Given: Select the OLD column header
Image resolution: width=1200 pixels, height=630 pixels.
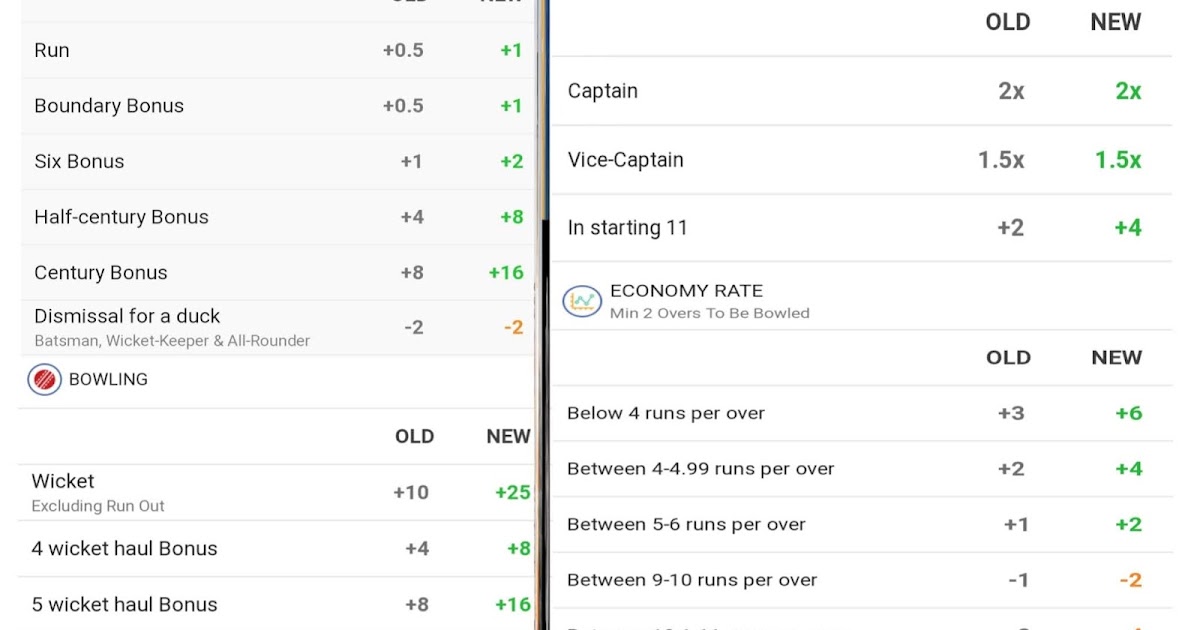Looking at the screenshot, I should coord(1008,22).
